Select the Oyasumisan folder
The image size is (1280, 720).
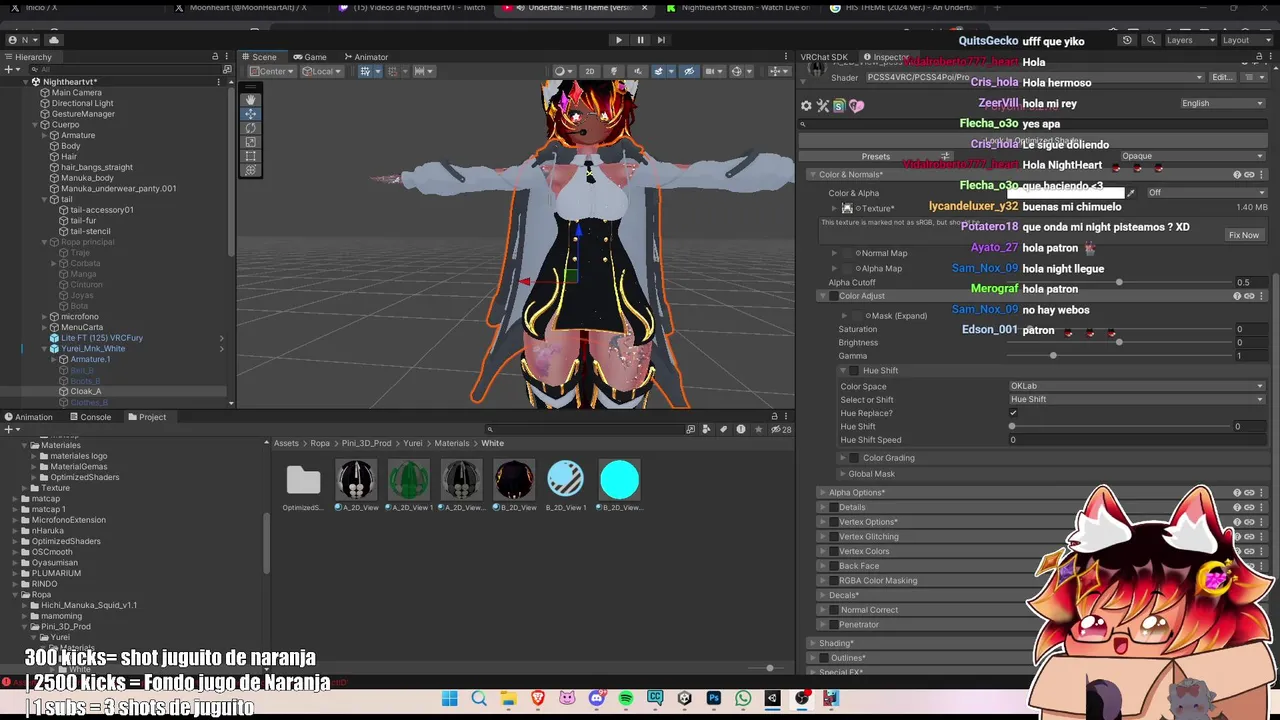(x=54, y=563)
